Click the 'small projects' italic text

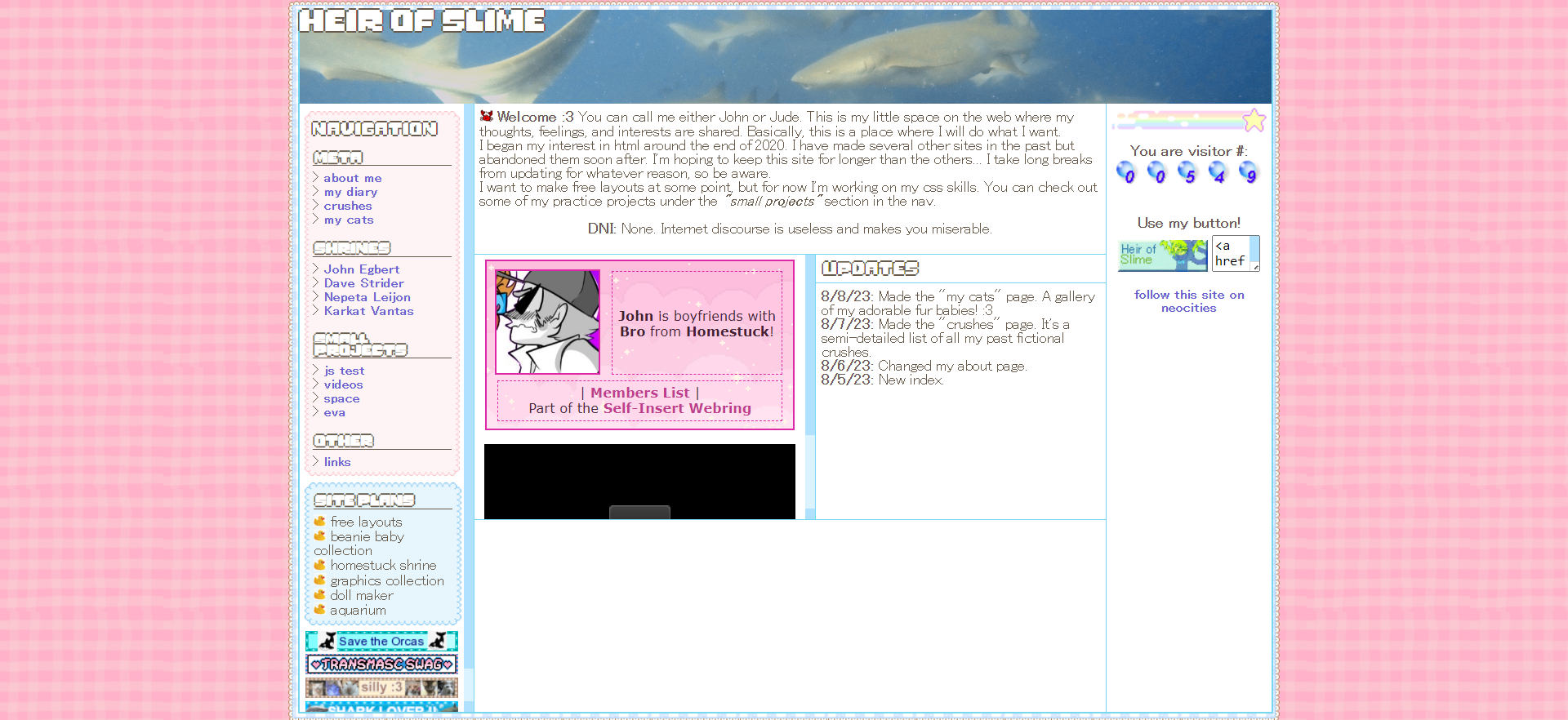click(x=772, y=202)
